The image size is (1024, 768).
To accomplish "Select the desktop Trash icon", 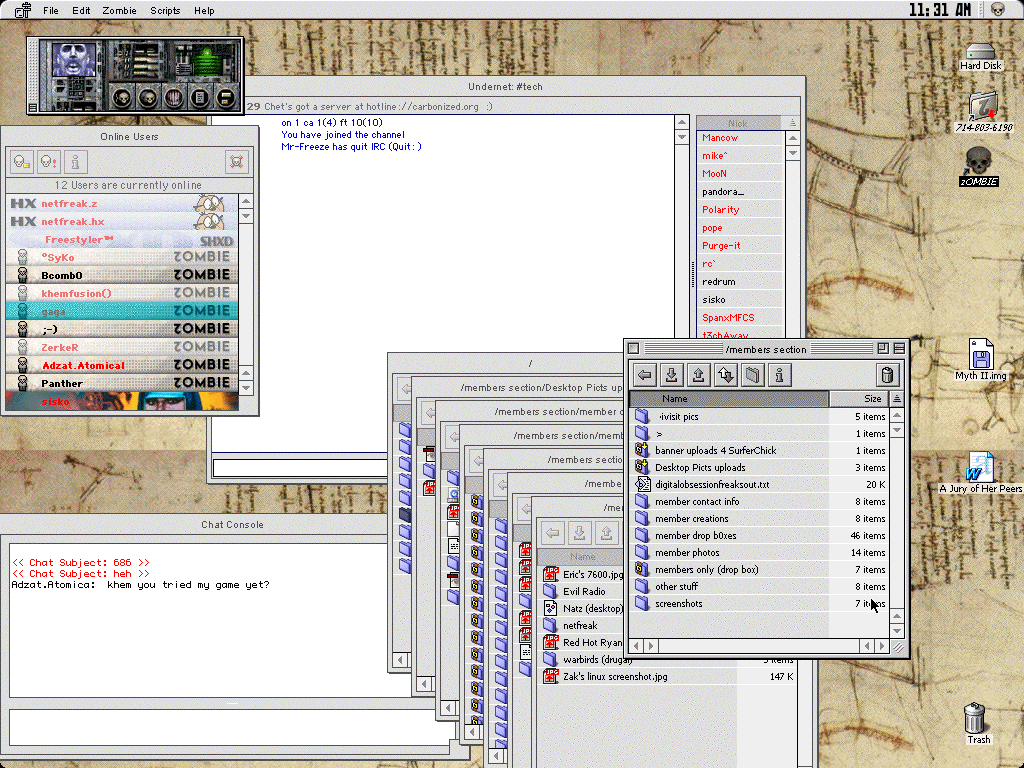I will click(x=976, y=724).
